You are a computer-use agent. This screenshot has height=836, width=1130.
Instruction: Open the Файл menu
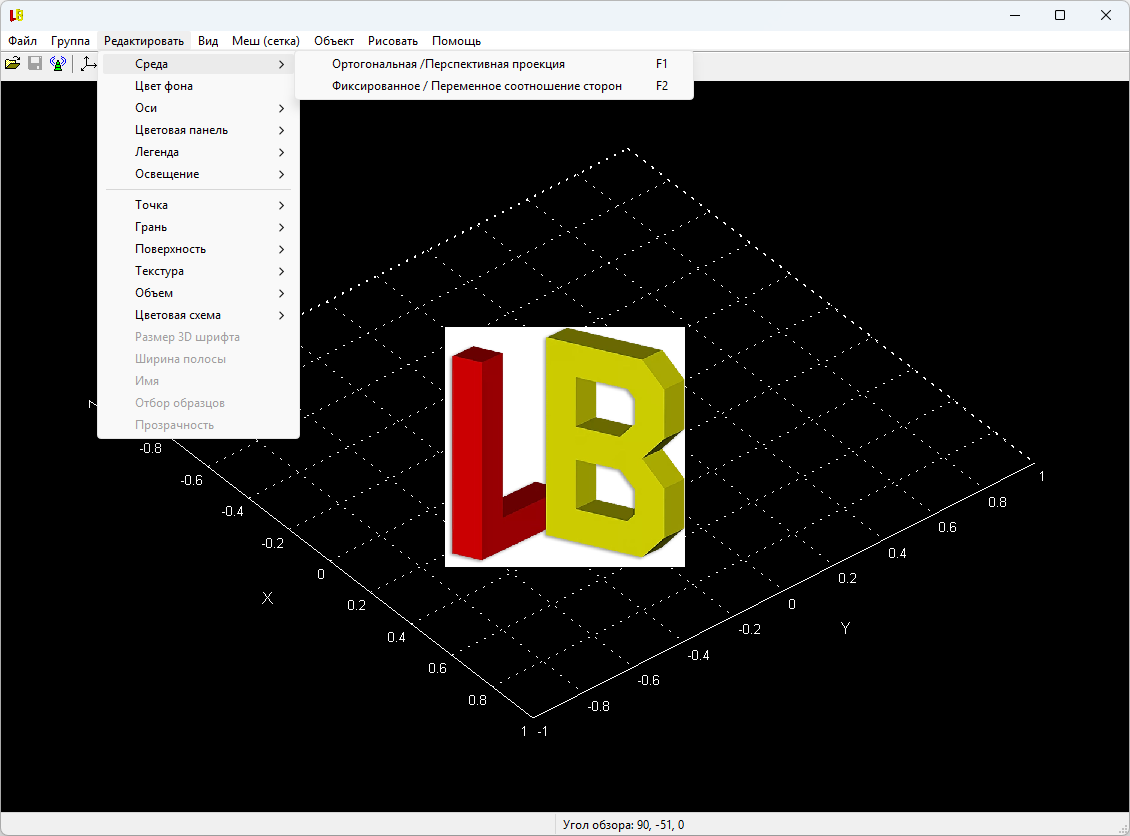22,41
